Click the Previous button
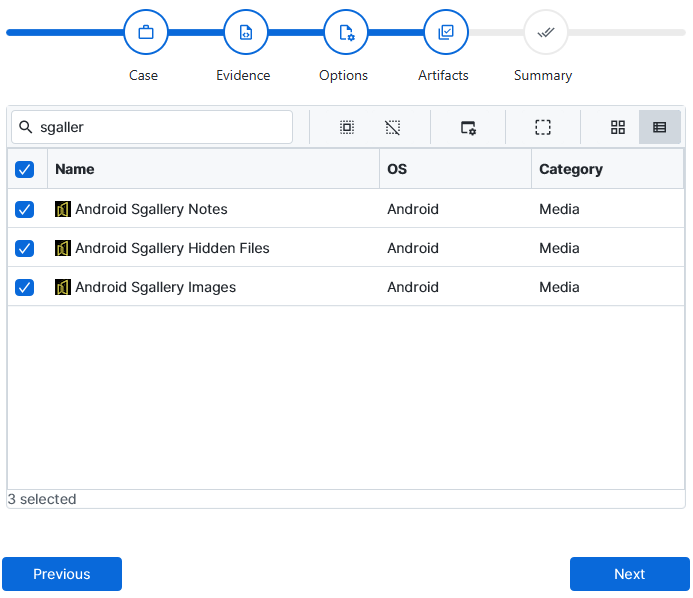Image resolution: width=693 pixels, height=598 pixels. click(62, 574)
